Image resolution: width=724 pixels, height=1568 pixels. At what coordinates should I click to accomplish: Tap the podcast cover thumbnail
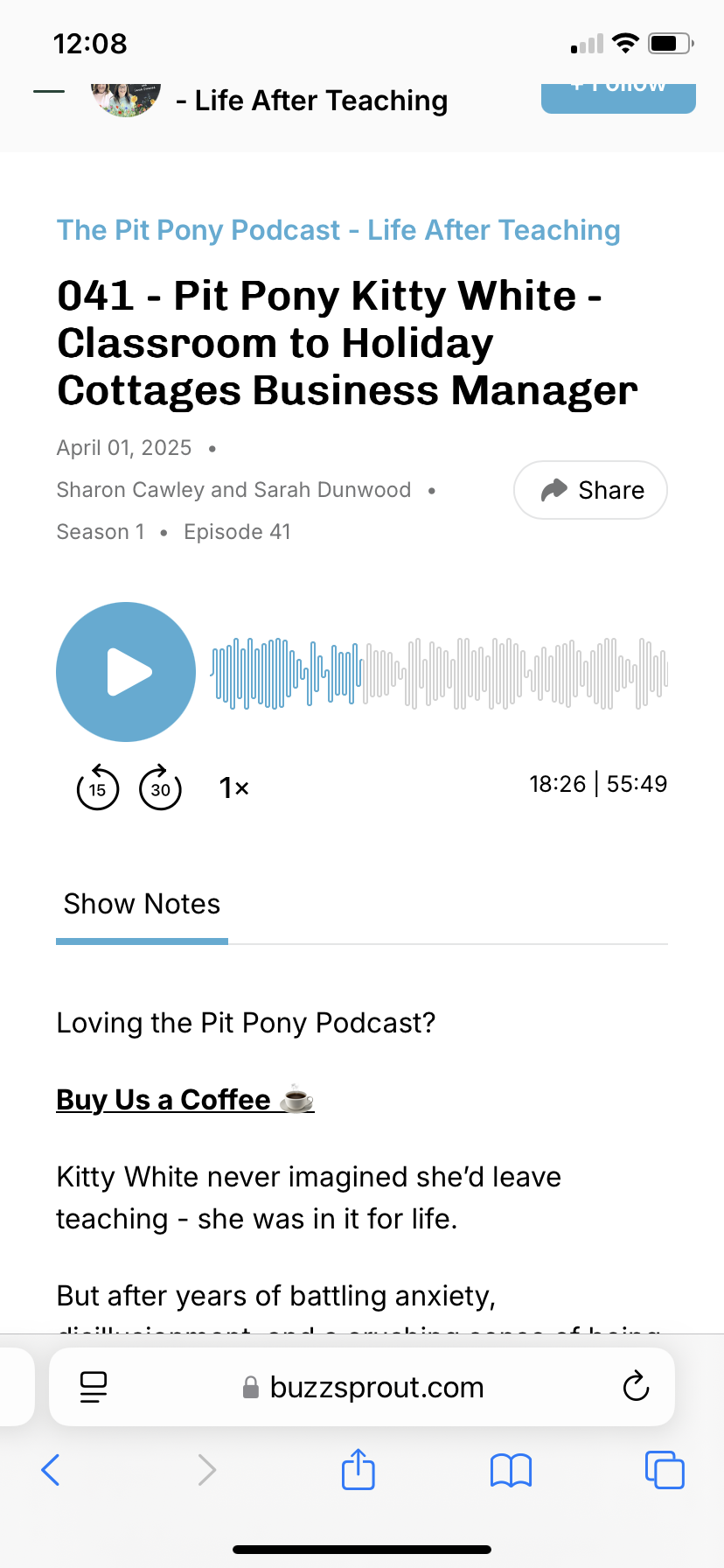[x=126, y=99]
